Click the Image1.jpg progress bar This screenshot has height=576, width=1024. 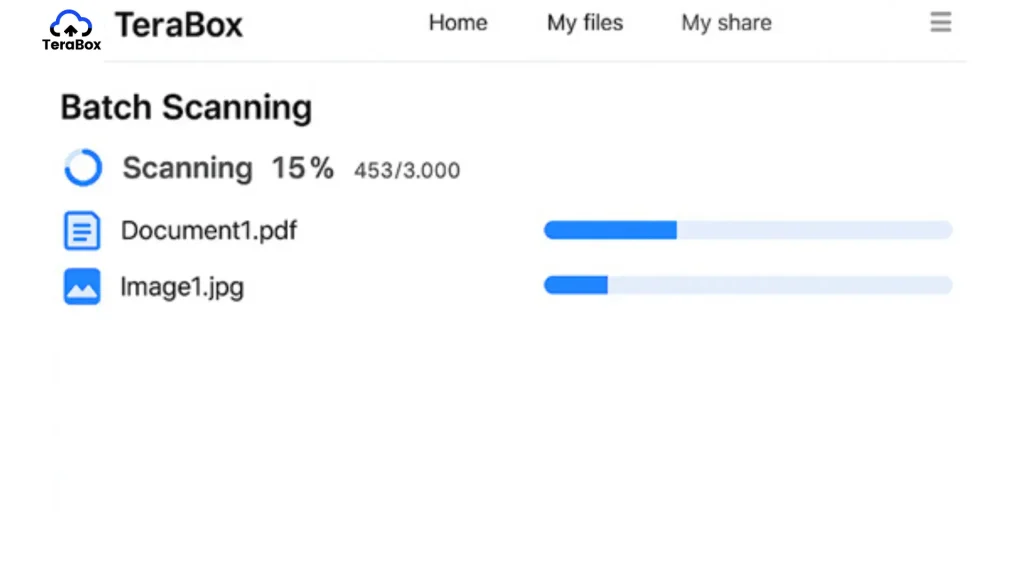click(748, 285)
